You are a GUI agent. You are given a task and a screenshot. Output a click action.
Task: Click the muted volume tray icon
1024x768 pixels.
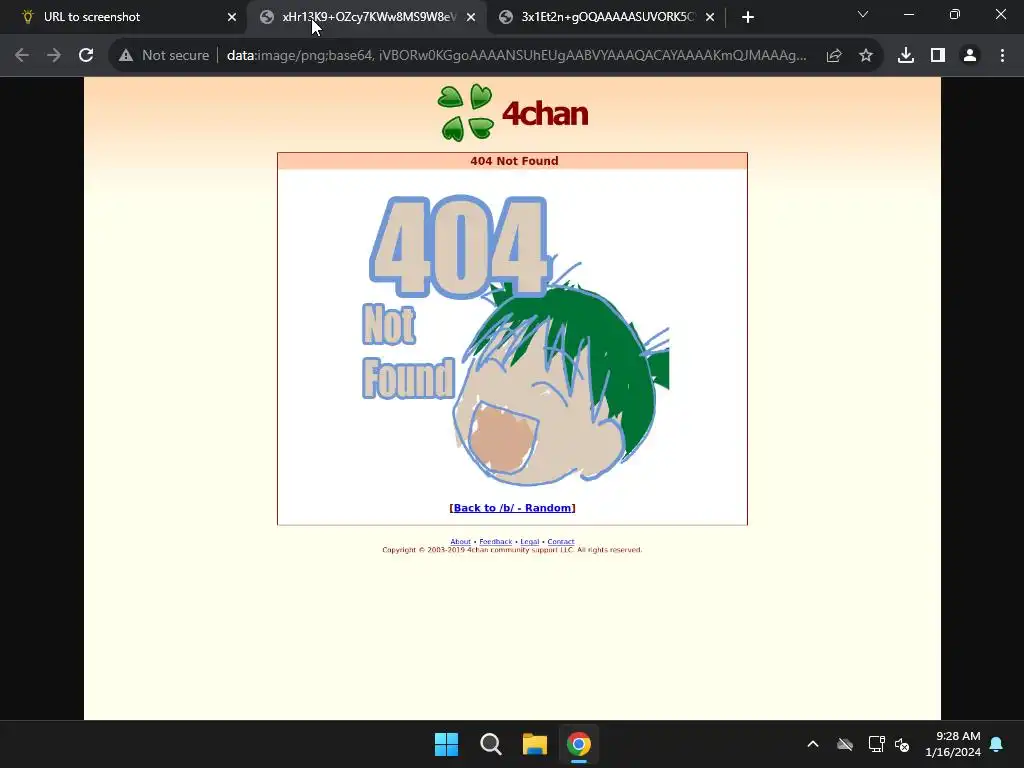[903, 744]
